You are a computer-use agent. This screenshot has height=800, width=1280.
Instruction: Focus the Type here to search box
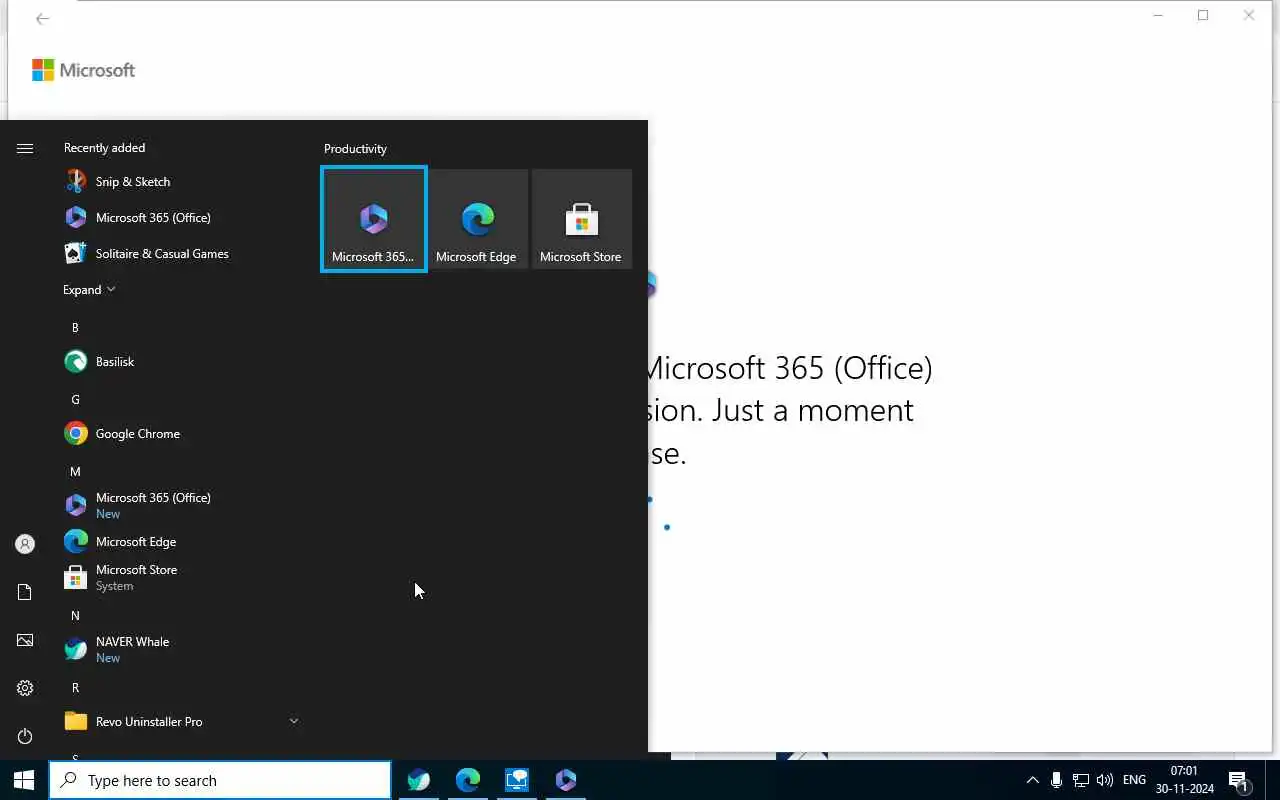pos(220,780)
